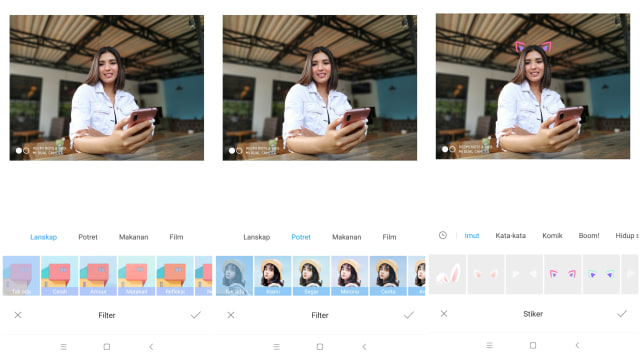Switch to Lanskap tab in second screen
The image size is (640, 360).
pos(257,237)
